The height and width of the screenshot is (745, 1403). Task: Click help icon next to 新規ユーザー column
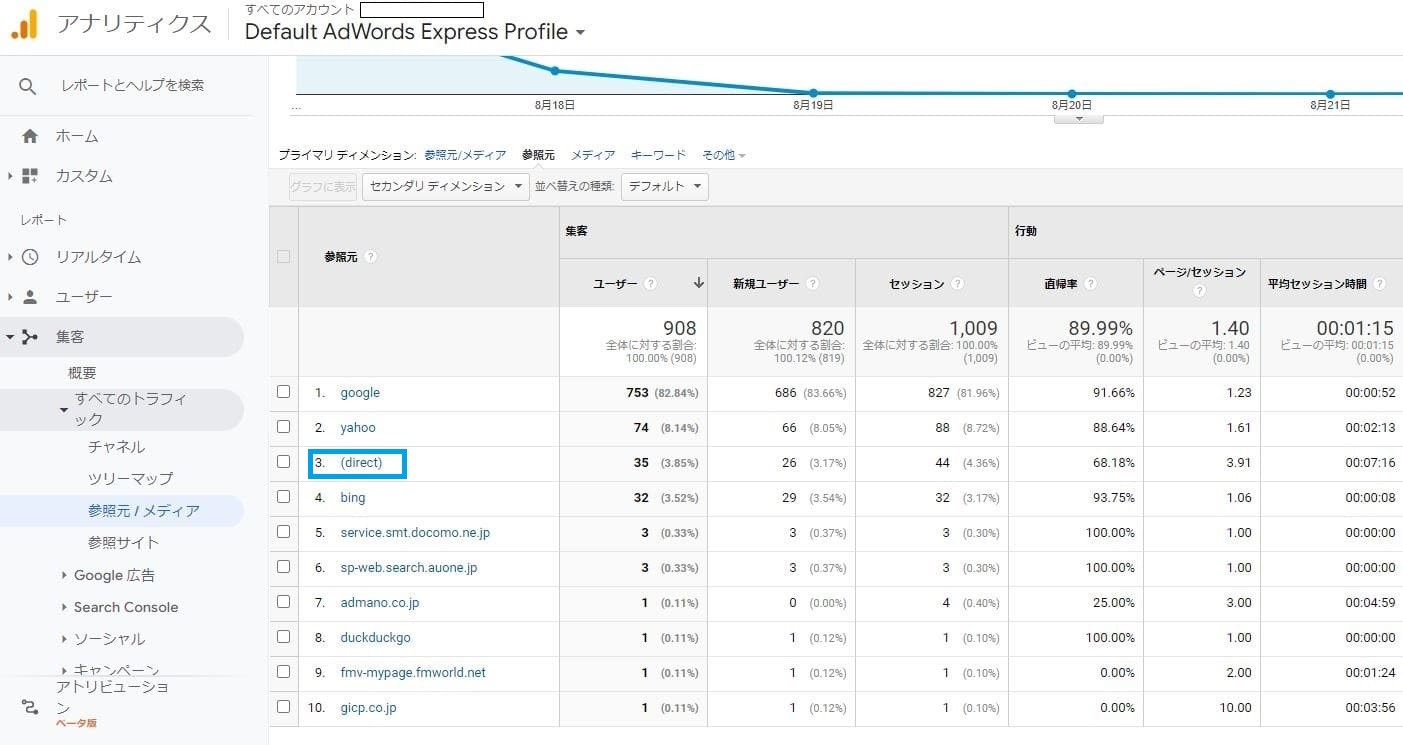813,284
